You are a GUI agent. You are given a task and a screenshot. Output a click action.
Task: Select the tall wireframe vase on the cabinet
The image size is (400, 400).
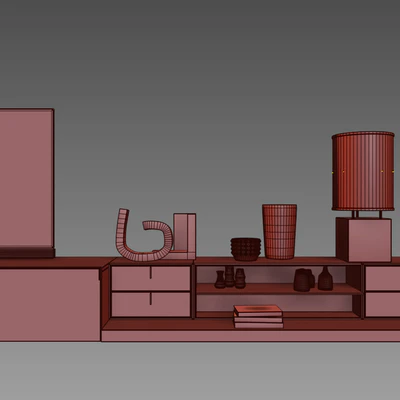pos(279,232)
